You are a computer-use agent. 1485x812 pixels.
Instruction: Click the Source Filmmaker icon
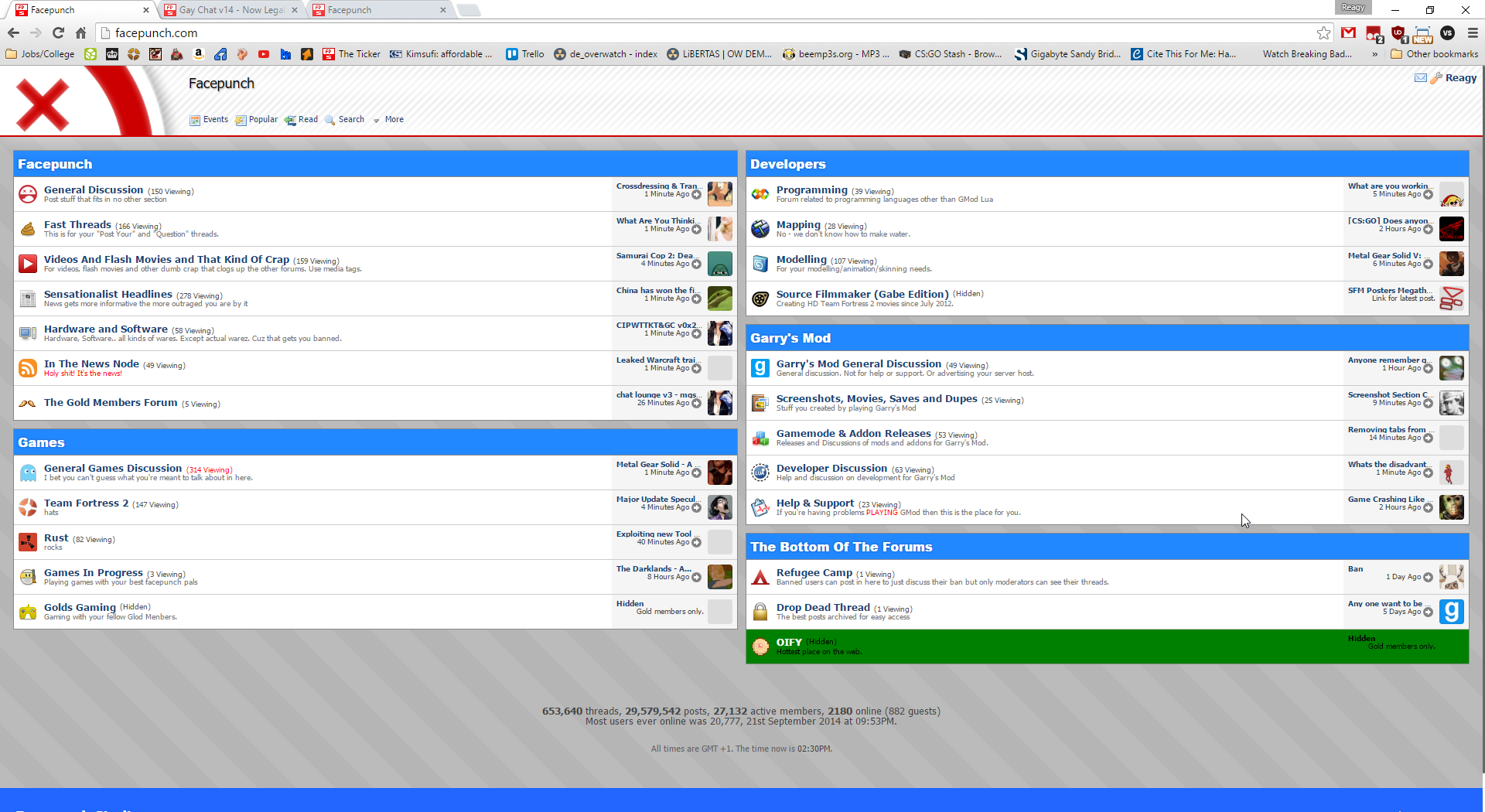pyautogui.click(x=760, y=299)
